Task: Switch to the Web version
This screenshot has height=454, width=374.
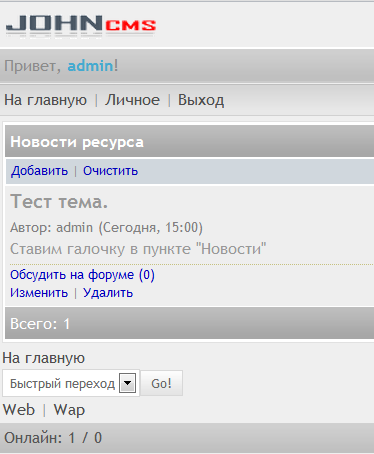Action: 19,410
